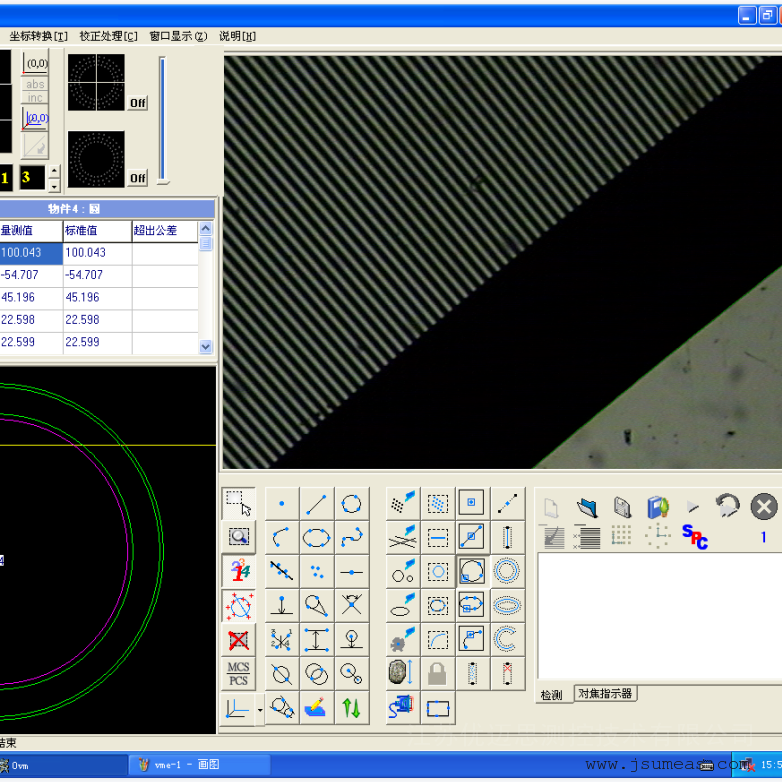Click the red X delete element icon
Image resolution: width=782 pixels, height=782 pixels.
[238, 640]
